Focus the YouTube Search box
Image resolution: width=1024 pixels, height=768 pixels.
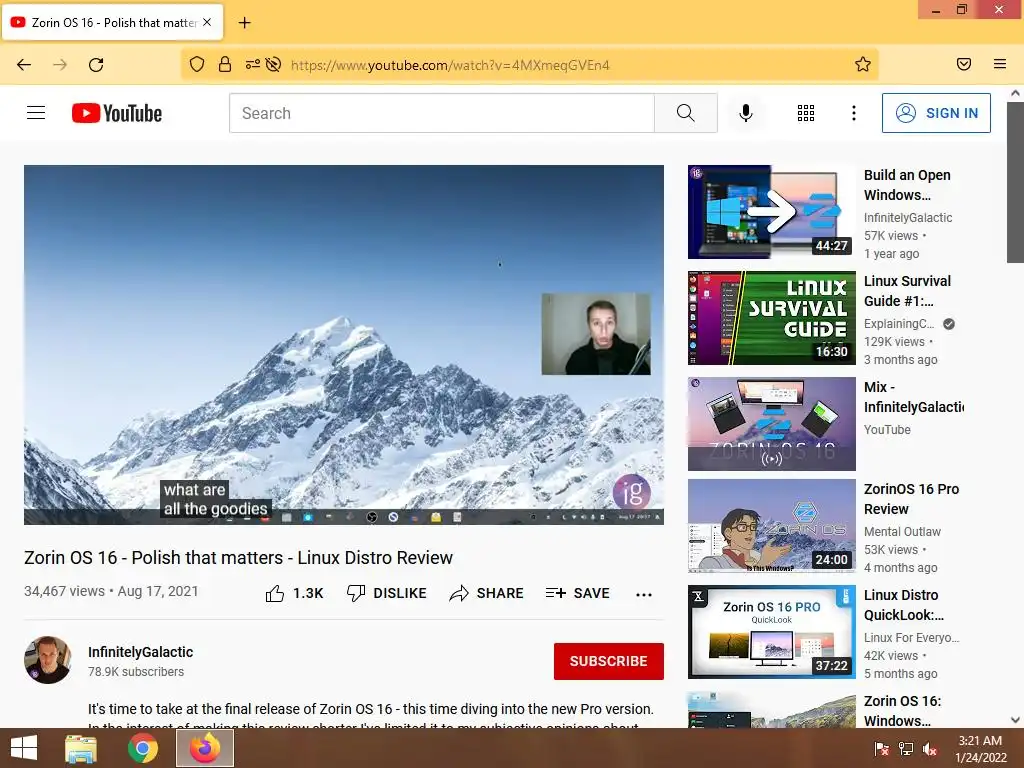click(x=441, y=113)
